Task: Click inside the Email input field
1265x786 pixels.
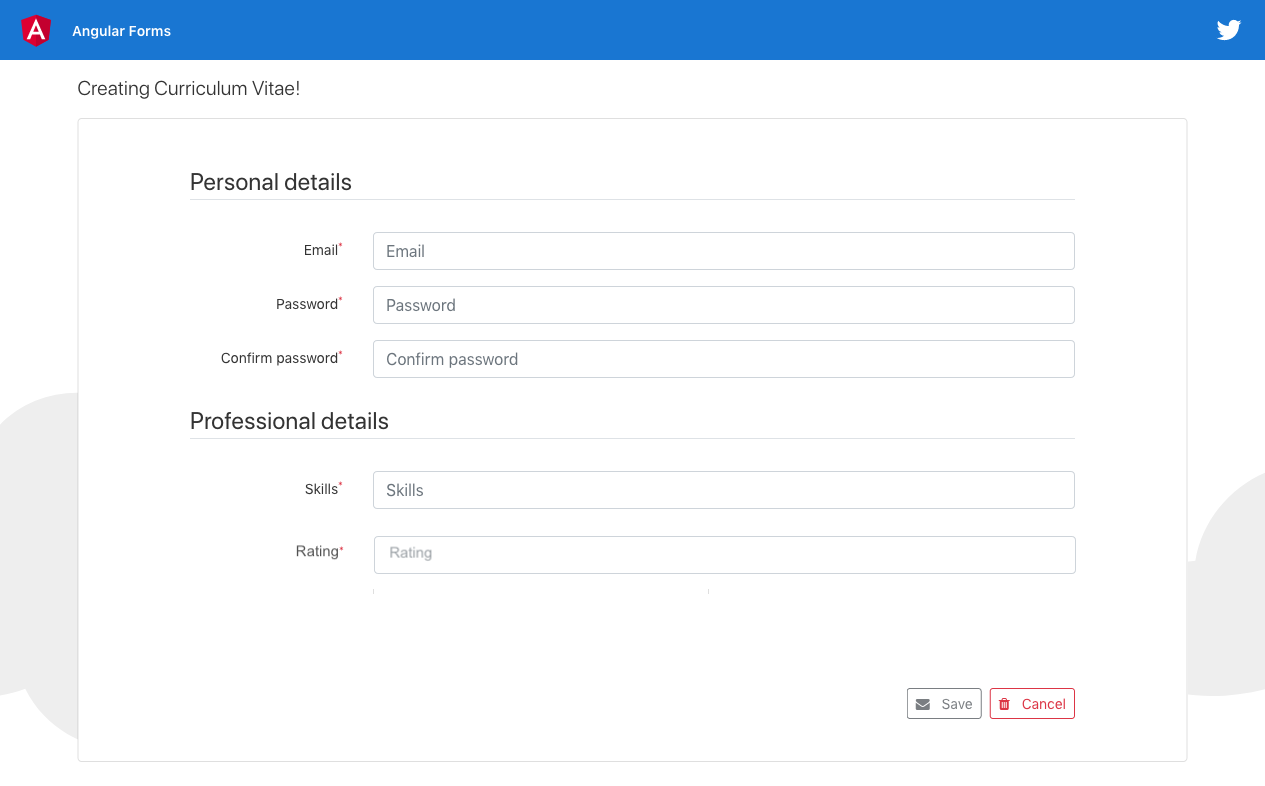Action: pyautogui.click(x=723, y=251)
